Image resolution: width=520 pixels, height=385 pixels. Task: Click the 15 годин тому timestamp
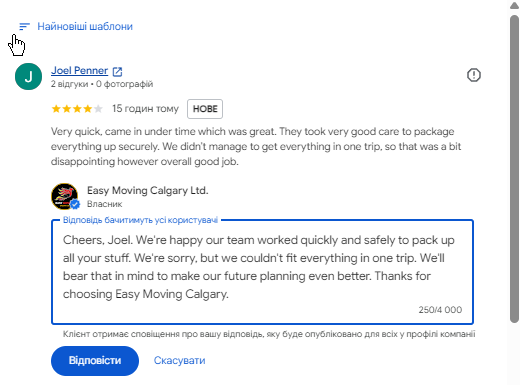[x=145, y=109]
